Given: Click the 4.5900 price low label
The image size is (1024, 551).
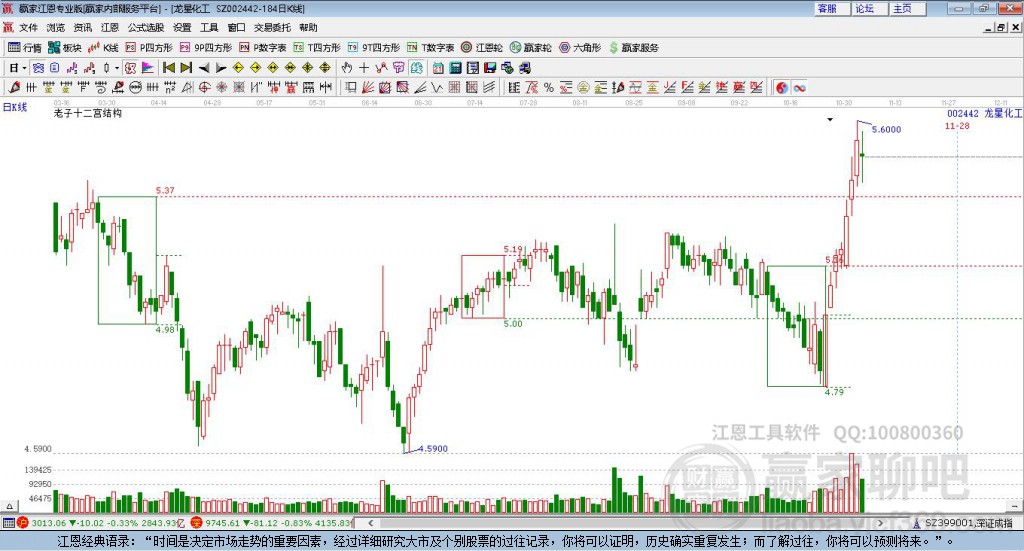Looking at the screenshot, I should pos(433,449).
